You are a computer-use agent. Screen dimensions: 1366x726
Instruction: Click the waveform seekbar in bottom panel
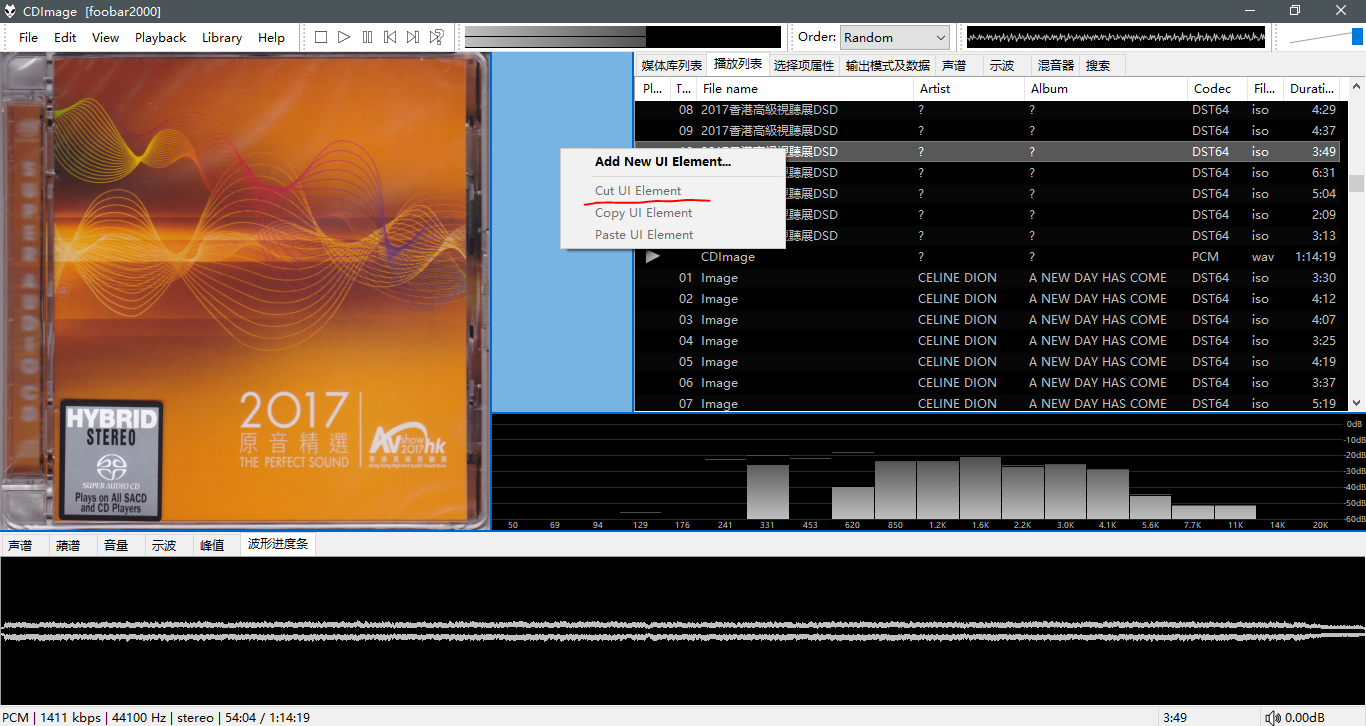click(x=682, y=630)
